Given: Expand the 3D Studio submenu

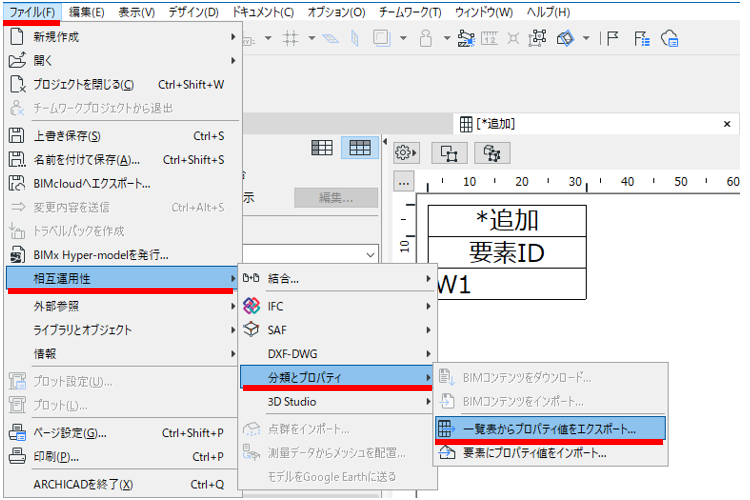Looking at the screenshot, I should (337, 402).
